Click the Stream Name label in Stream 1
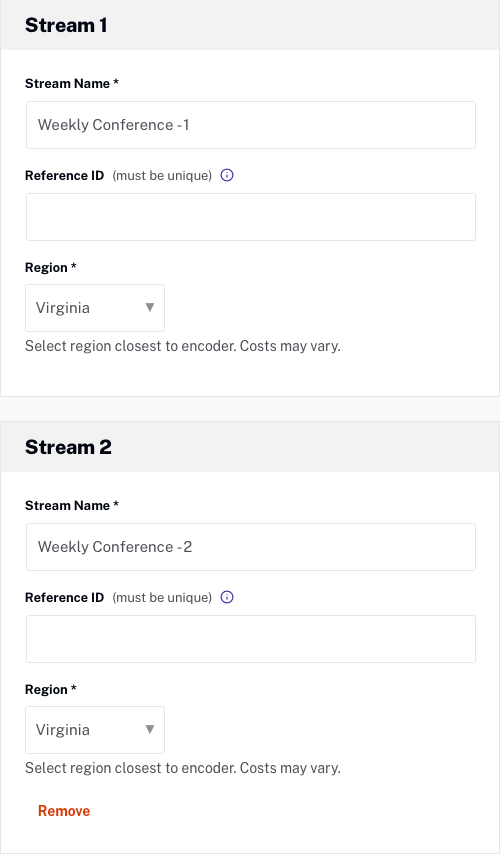The height and width of the screenshot is (854, 500). coord(72,83)
